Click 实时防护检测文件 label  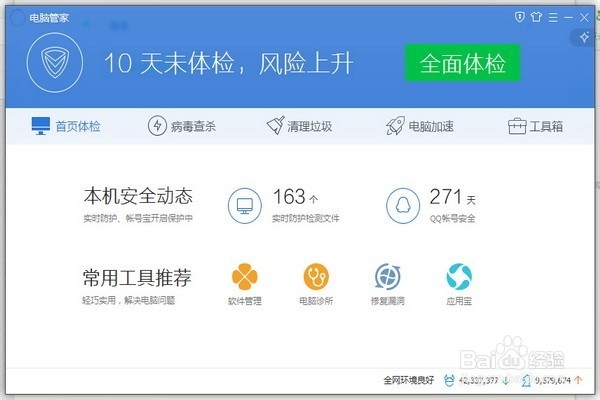306,219
